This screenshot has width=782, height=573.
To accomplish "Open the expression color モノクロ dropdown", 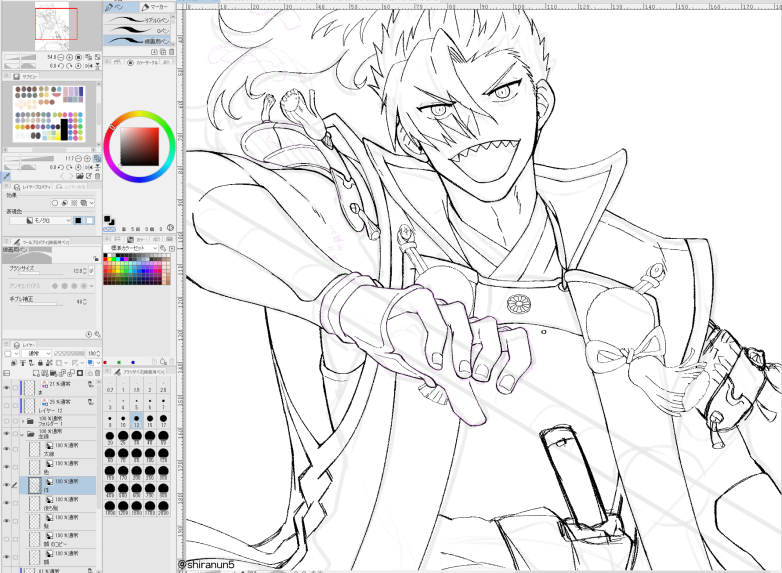I will click(x=41, y=220).
